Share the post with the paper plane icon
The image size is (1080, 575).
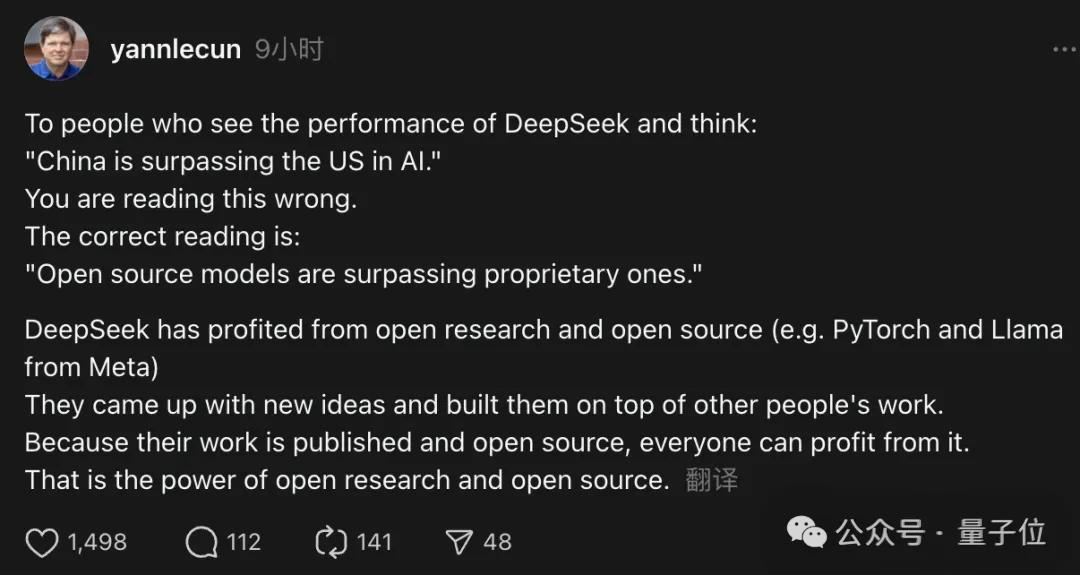[x=459, y=542]
